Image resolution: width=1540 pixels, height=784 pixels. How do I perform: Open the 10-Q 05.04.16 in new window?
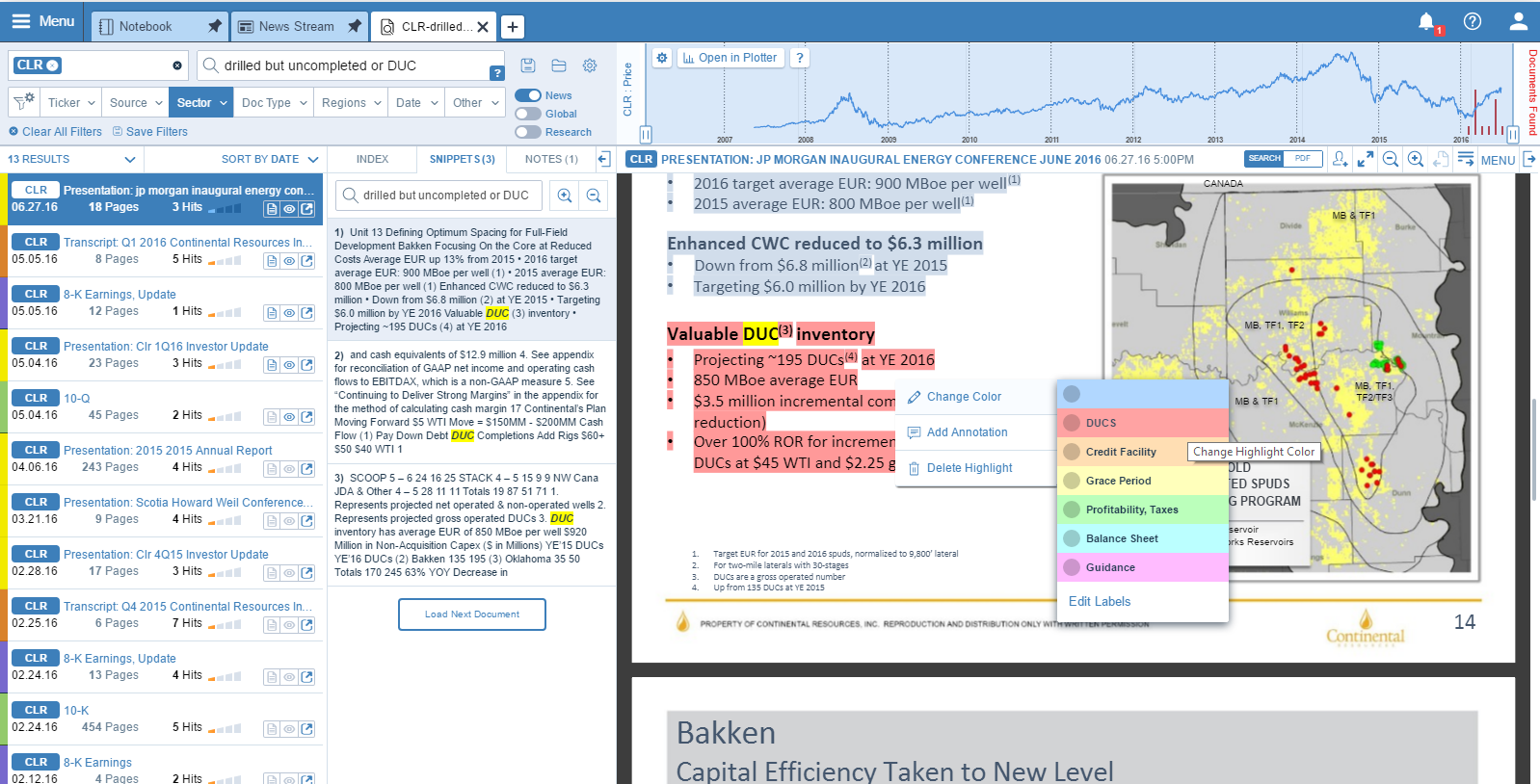pyautogui.click(x=306, y=417)
